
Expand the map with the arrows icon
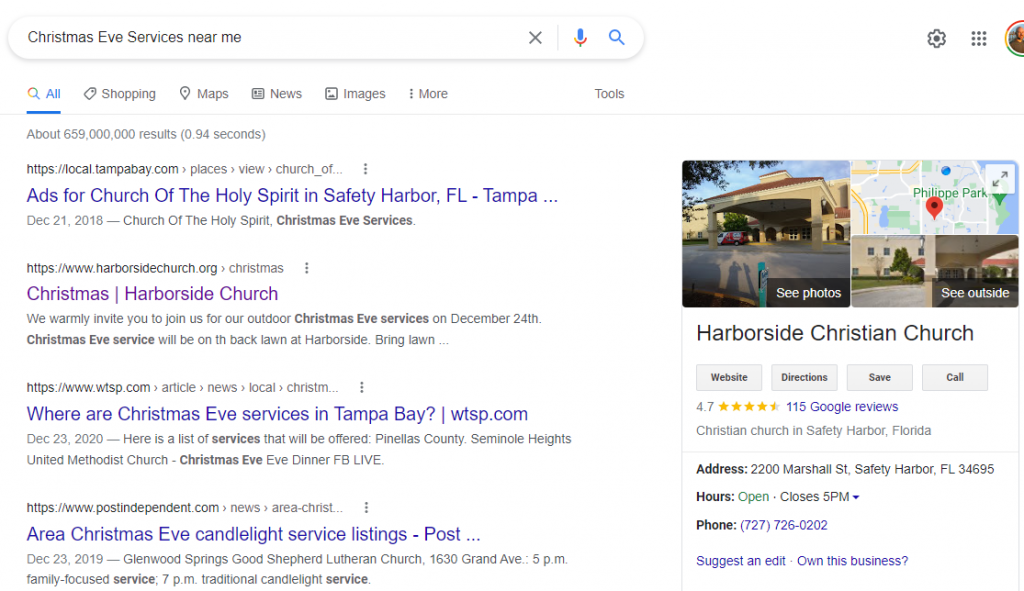1000,178
